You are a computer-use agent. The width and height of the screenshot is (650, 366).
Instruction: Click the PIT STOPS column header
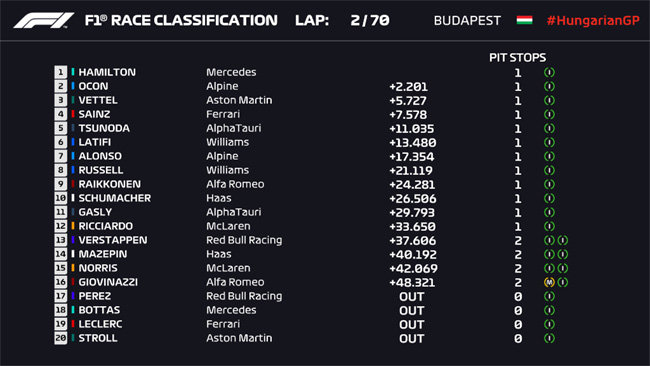click(517, 57)
